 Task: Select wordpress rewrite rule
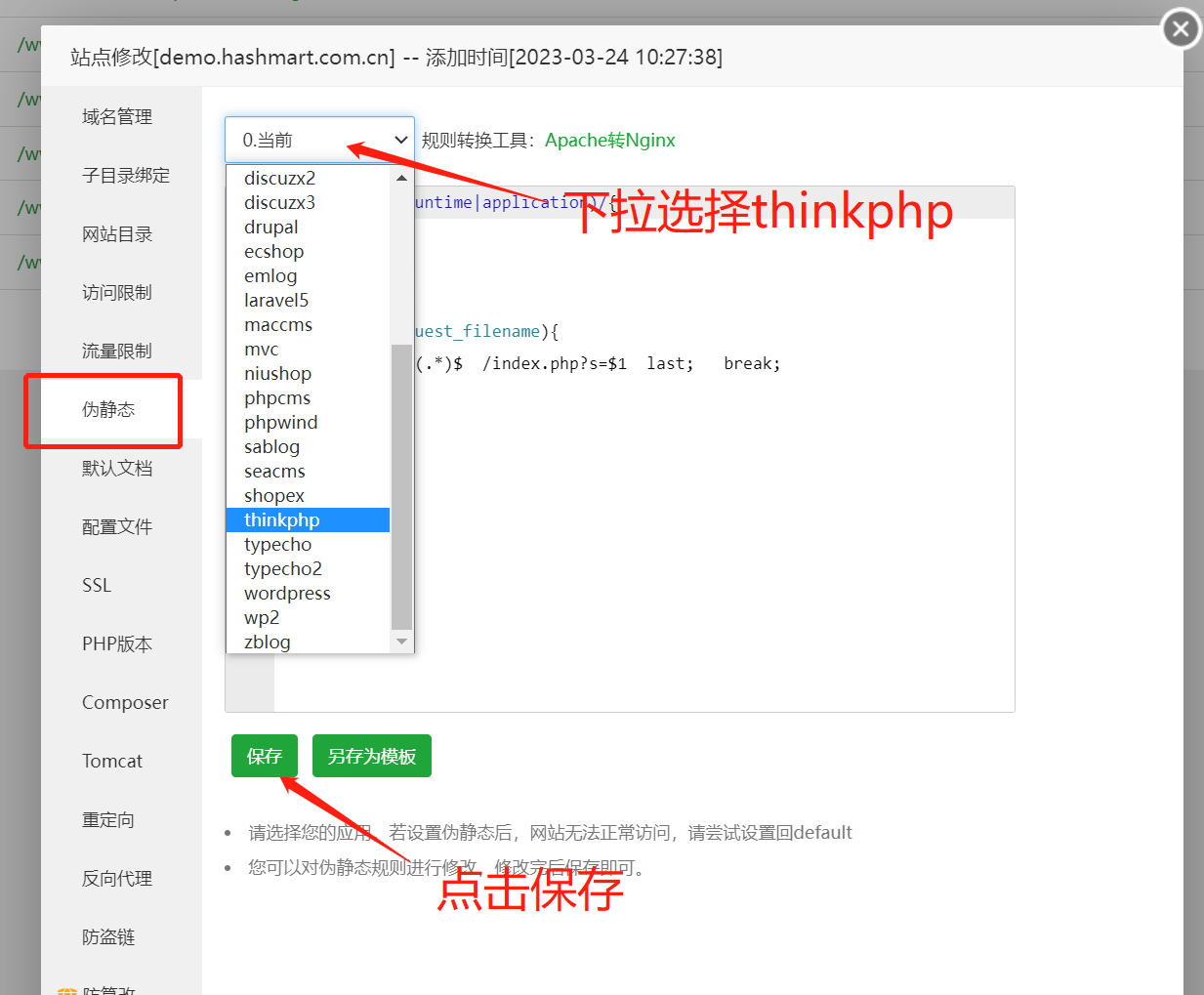pos(308,593)
